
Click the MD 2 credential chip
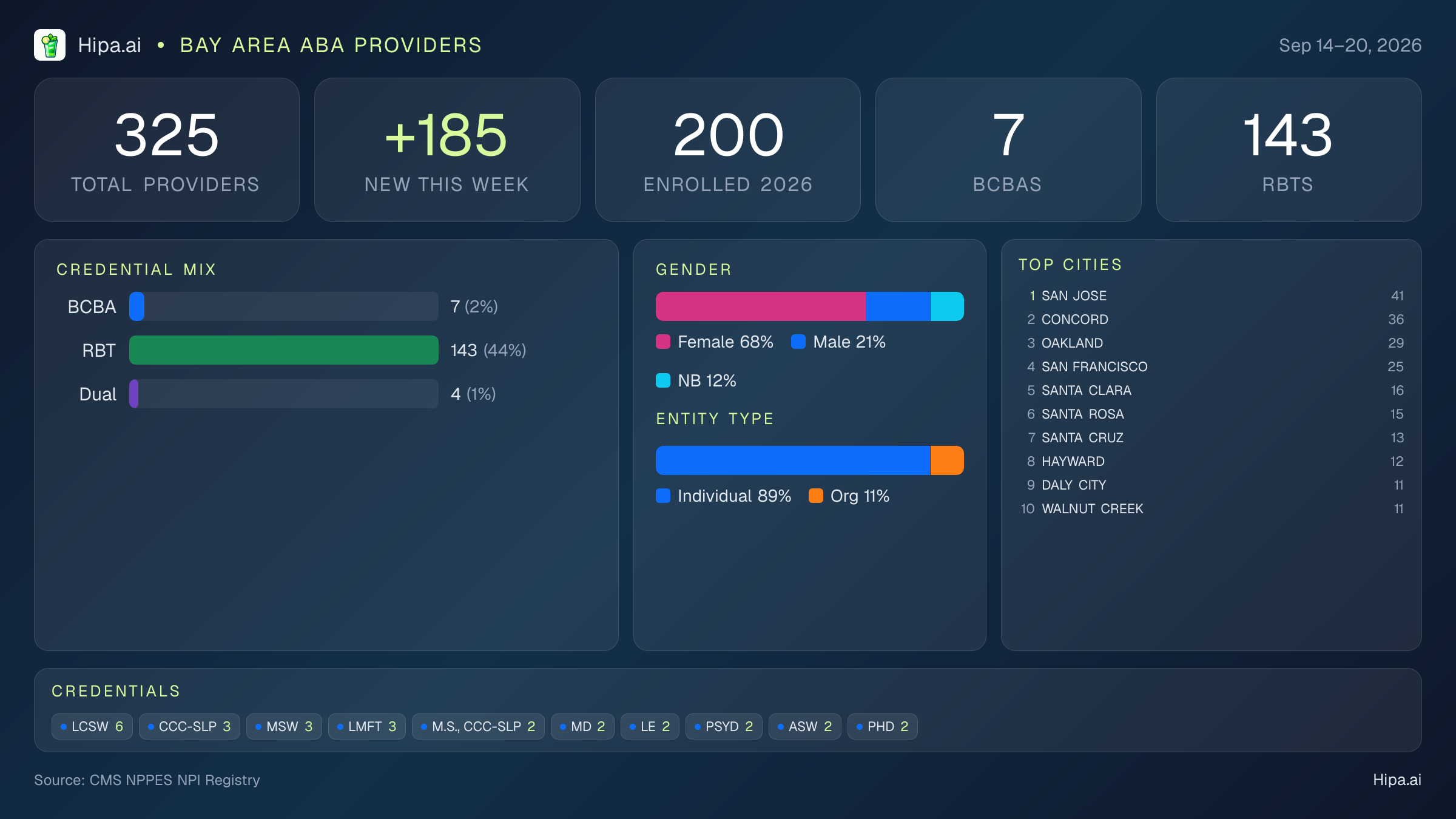(x=582, y=726)
